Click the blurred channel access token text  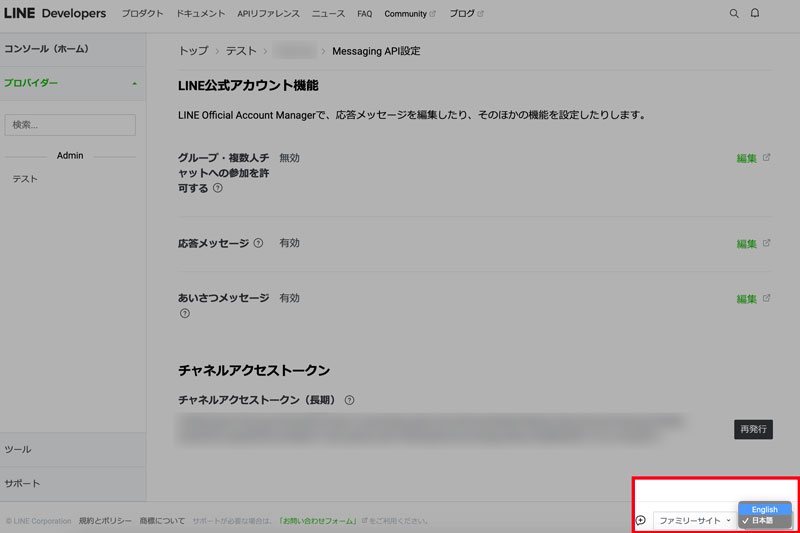[x=431, y=428]
